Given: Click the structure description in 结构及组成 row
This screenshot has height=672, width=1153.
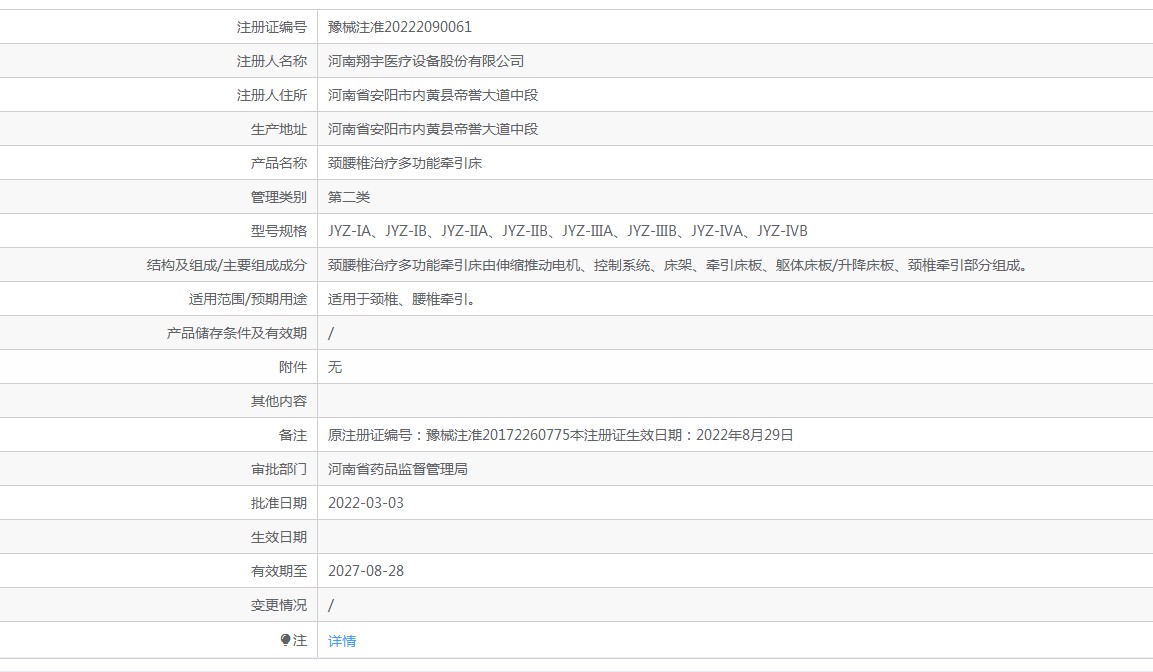Looking at the screenshot, I should pos(677,265).
